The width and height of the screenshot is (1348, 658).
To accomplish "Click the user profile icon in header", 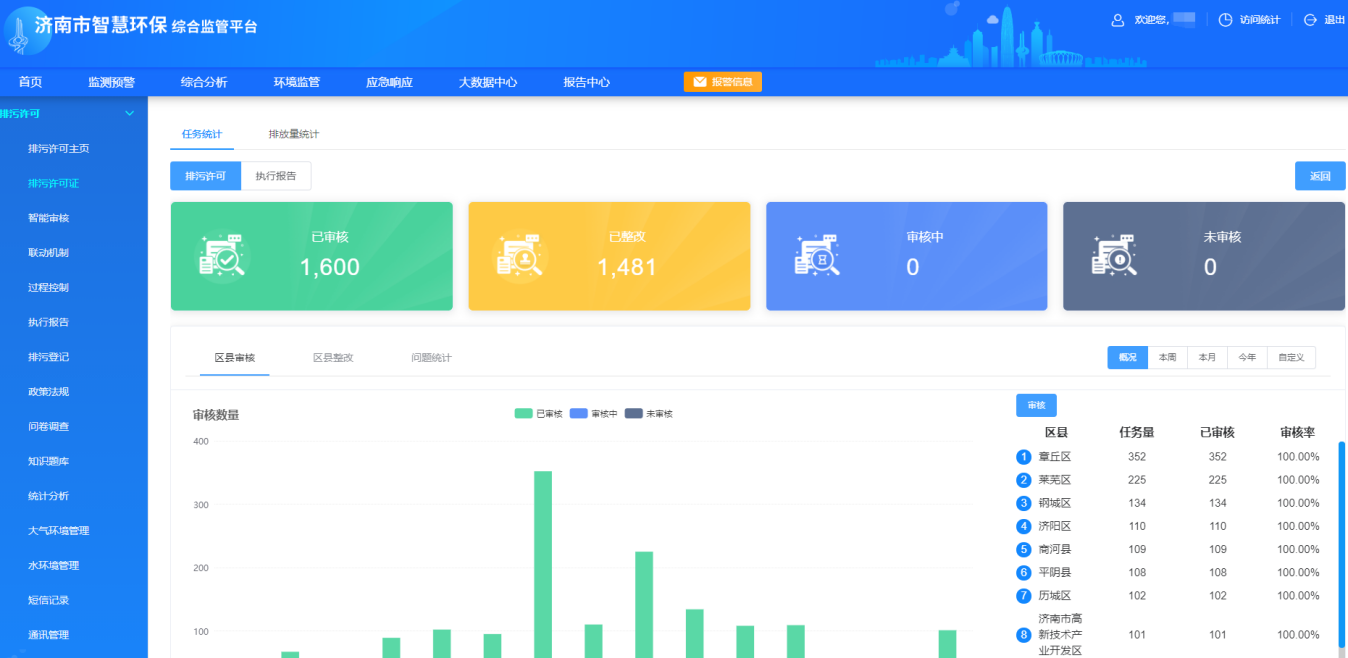I will [x=1118, y=20].
